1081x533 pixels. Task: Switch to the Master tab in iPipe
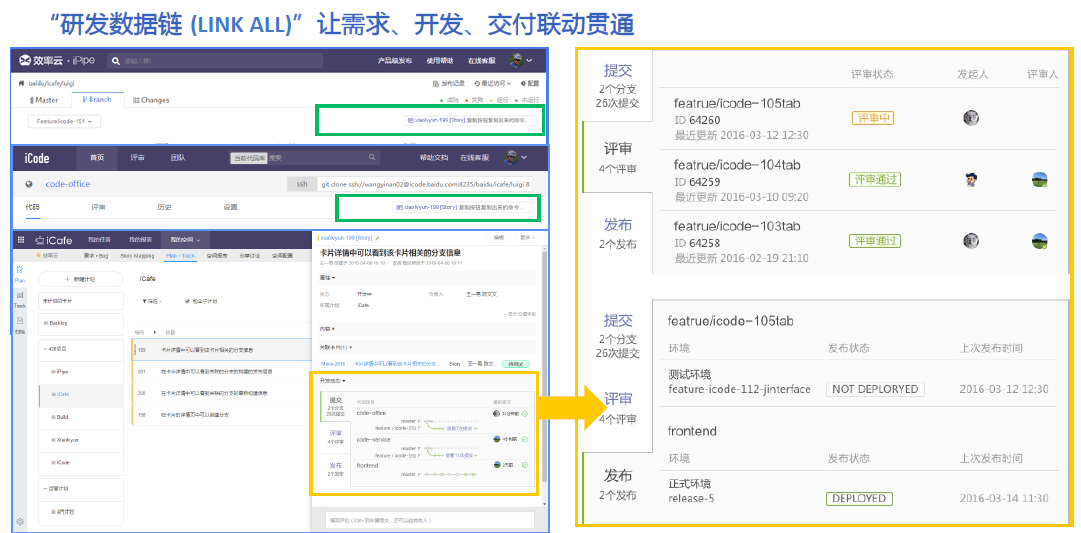[x=43, y=100]
